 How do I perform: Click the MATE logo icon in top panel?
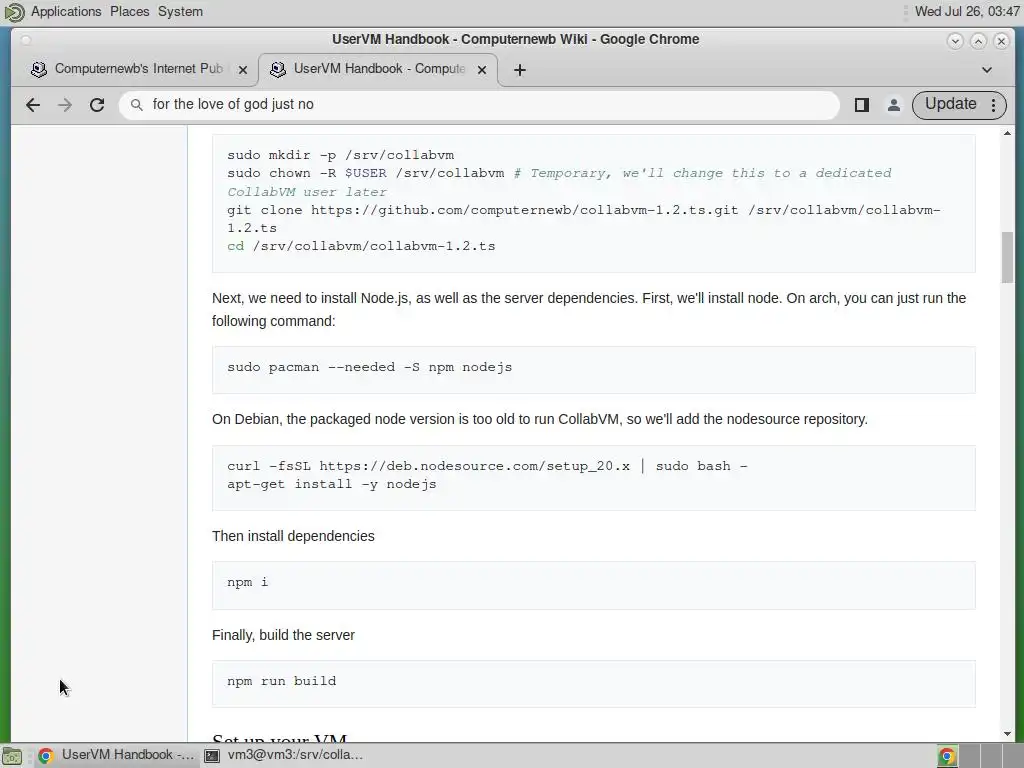click(x=14, y=12)
